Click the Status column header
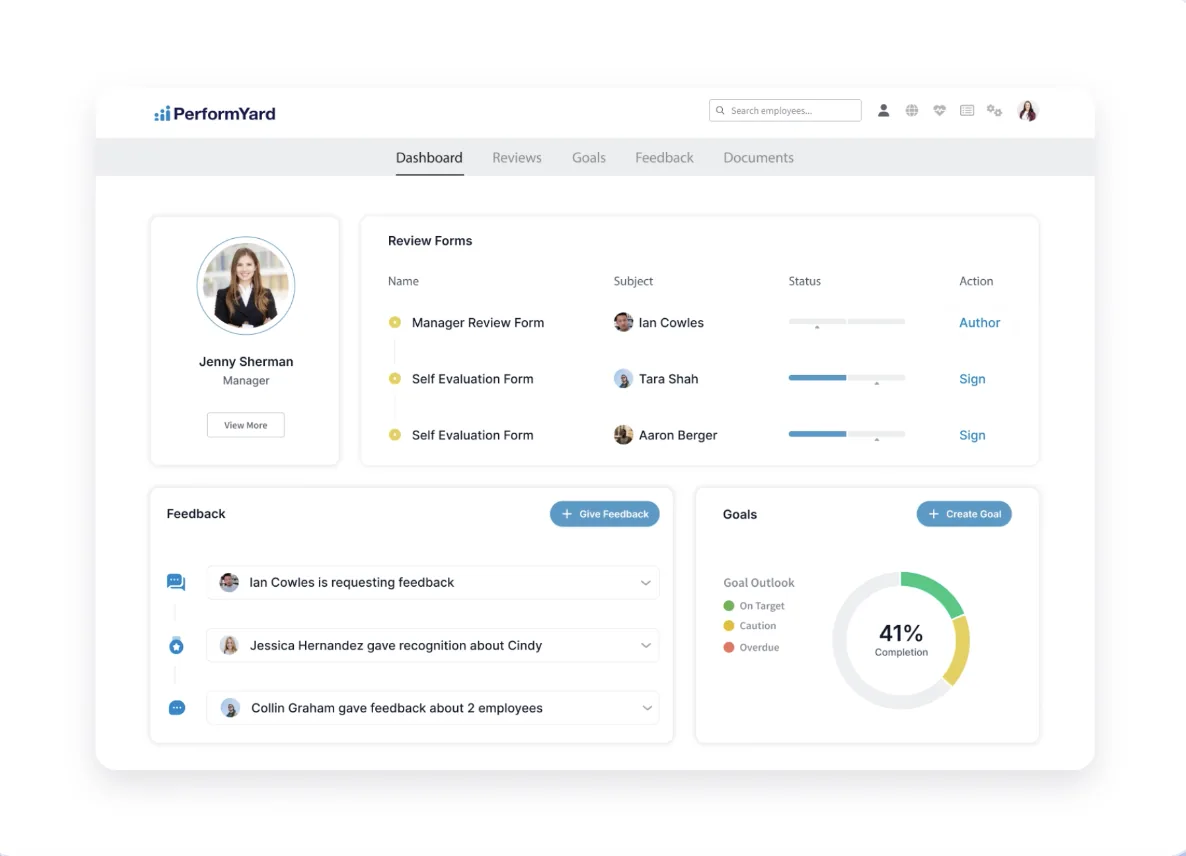 coord(805,281)
